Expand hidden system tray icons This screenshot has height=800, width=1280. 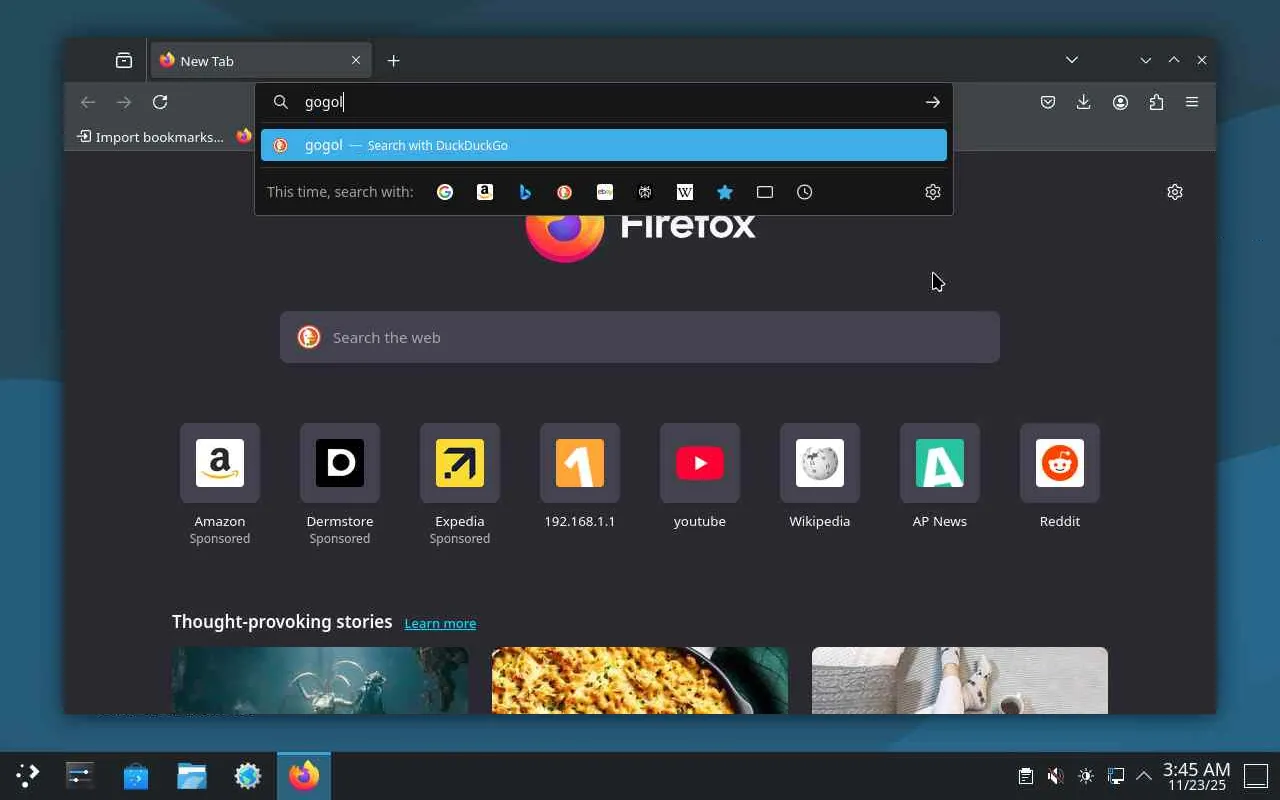[1144, 775]
